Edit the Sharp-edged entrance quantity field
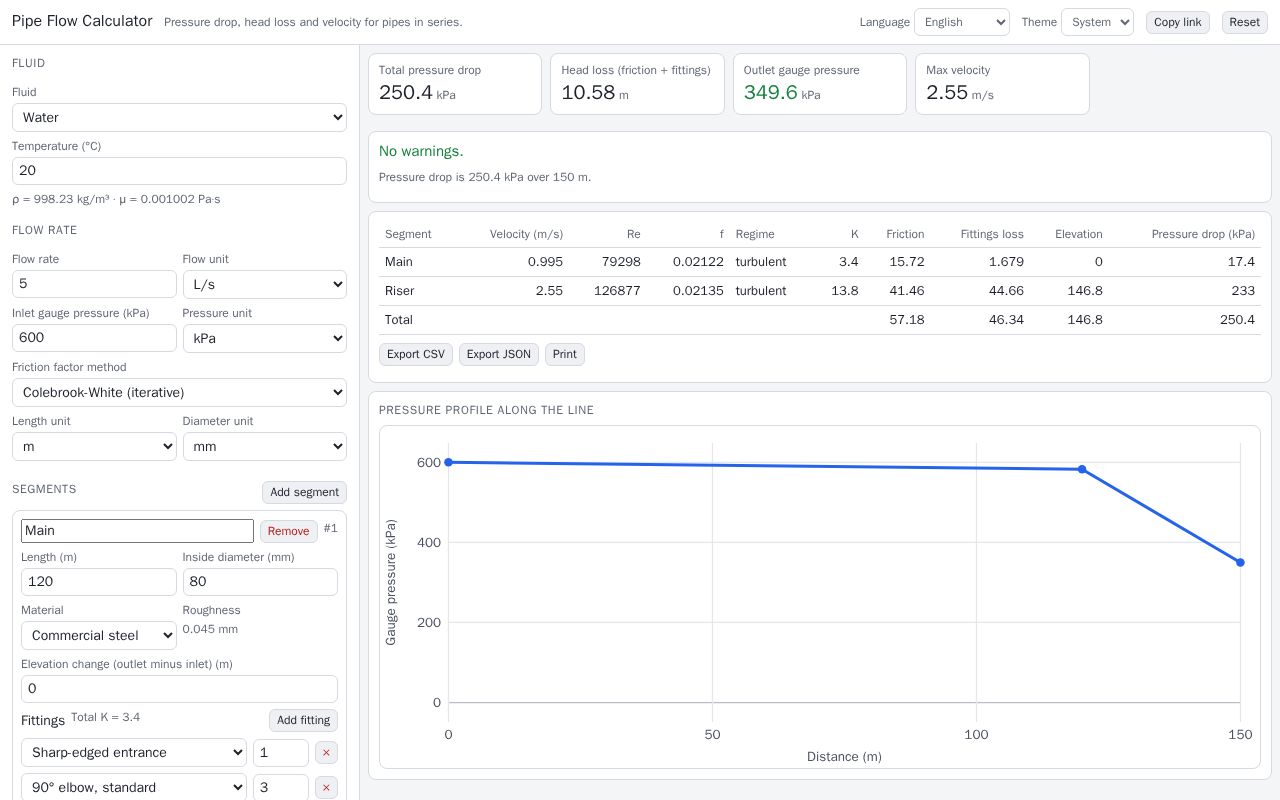 [x=281, y=753]
